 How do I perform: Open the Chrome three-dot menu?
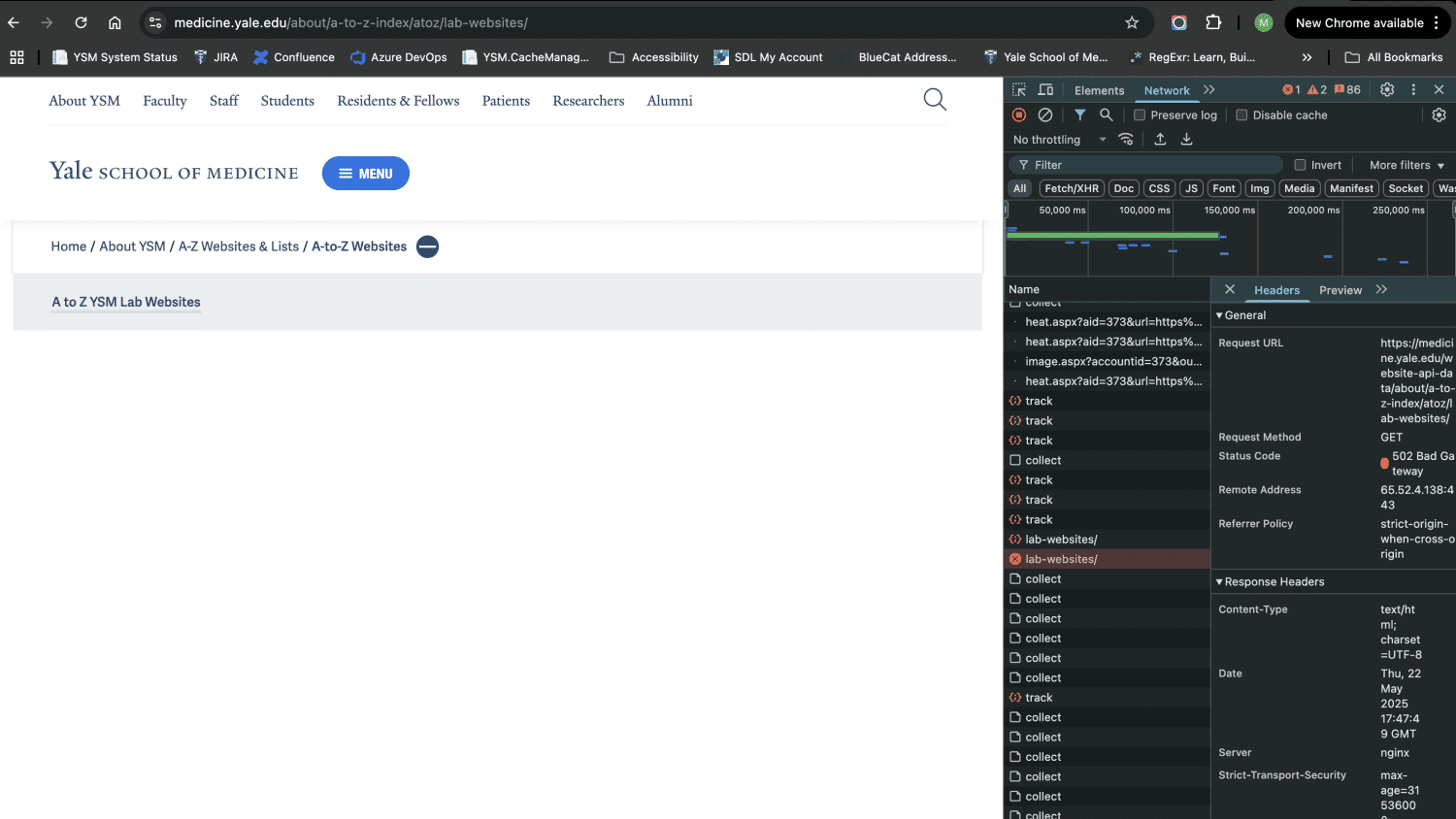click(1437, 22)
